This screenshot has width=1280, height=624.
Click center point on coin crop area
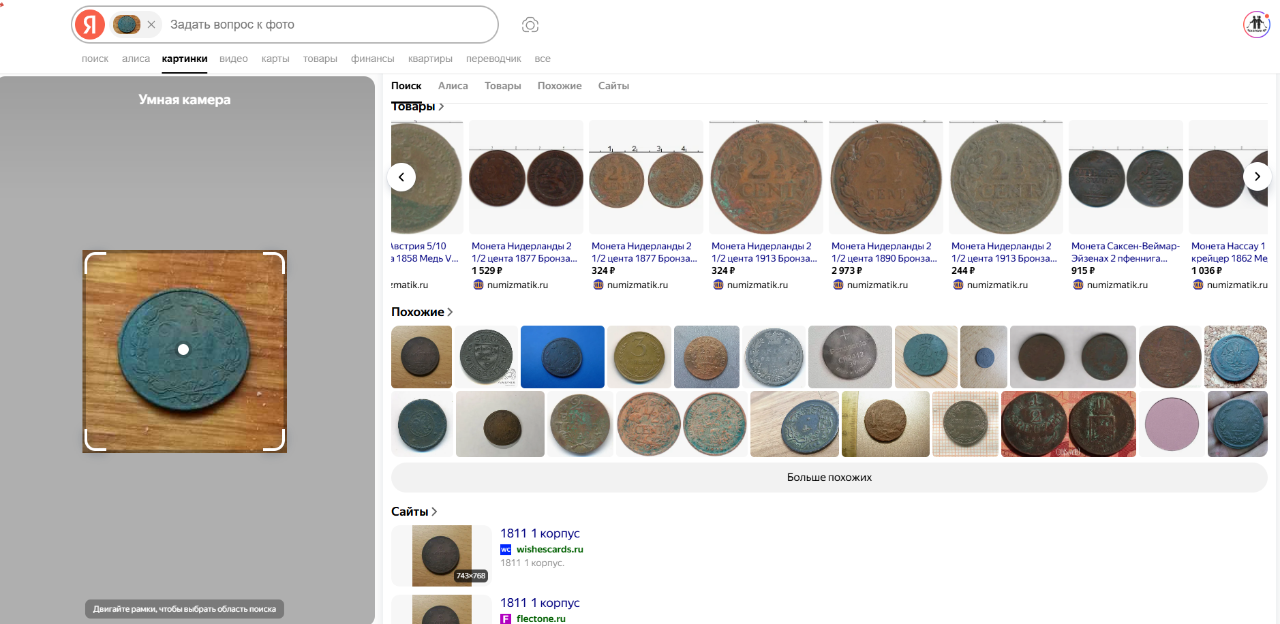[x=183, y=349]
